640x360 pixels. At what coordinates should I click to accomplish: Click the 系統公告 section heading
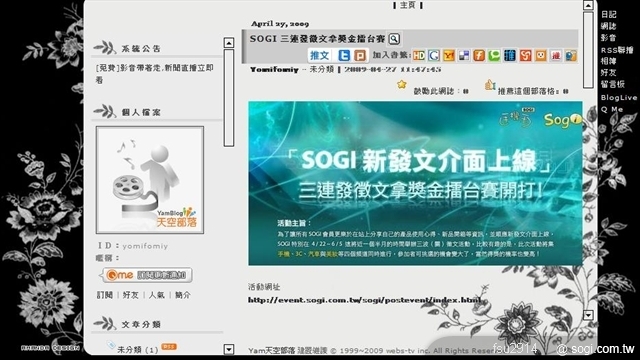141,49
